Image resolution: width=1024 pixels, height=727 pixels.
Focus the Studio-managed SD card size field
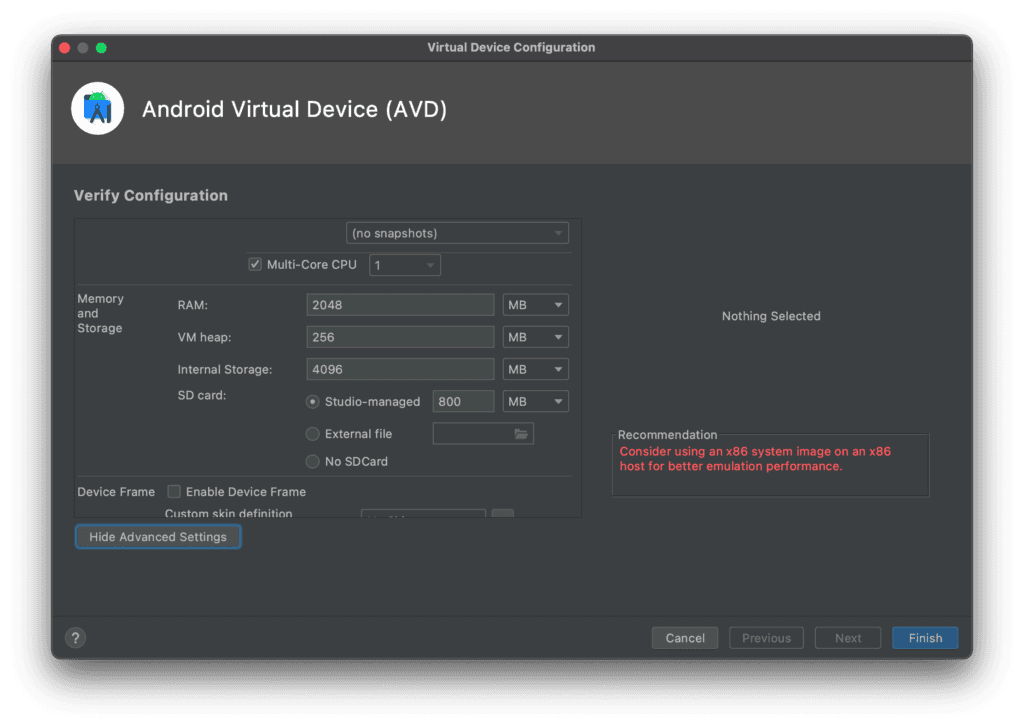pos(463,402)
